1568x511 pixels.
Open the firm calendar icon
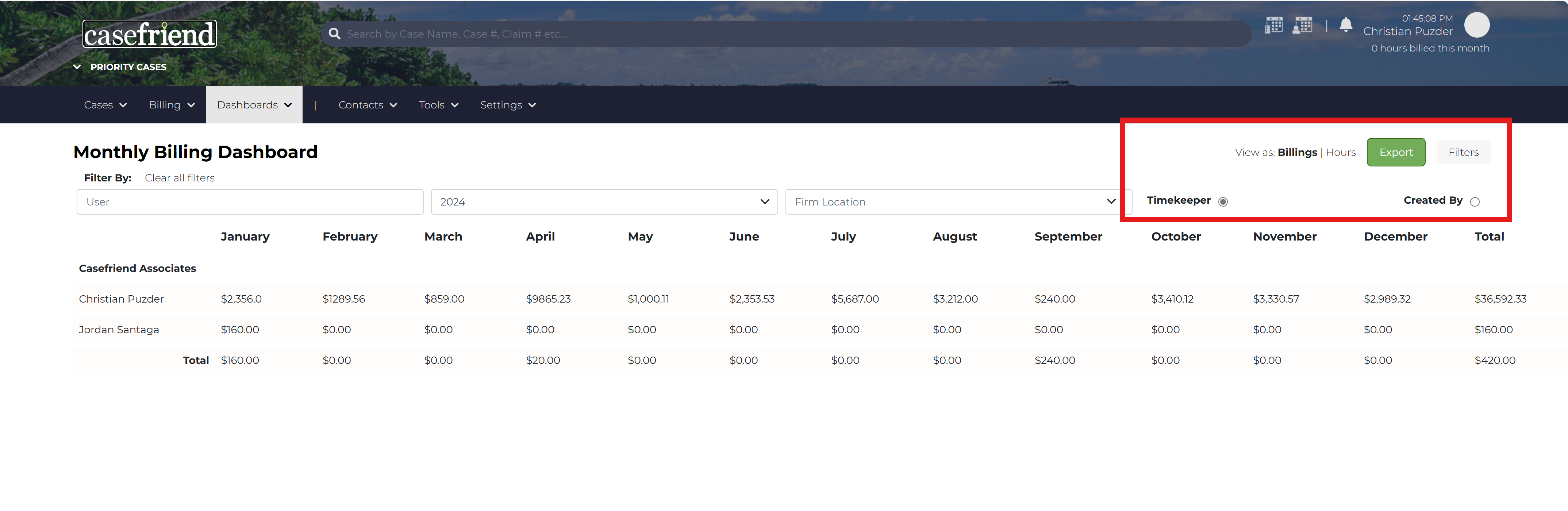click(x=1274, y=25)
